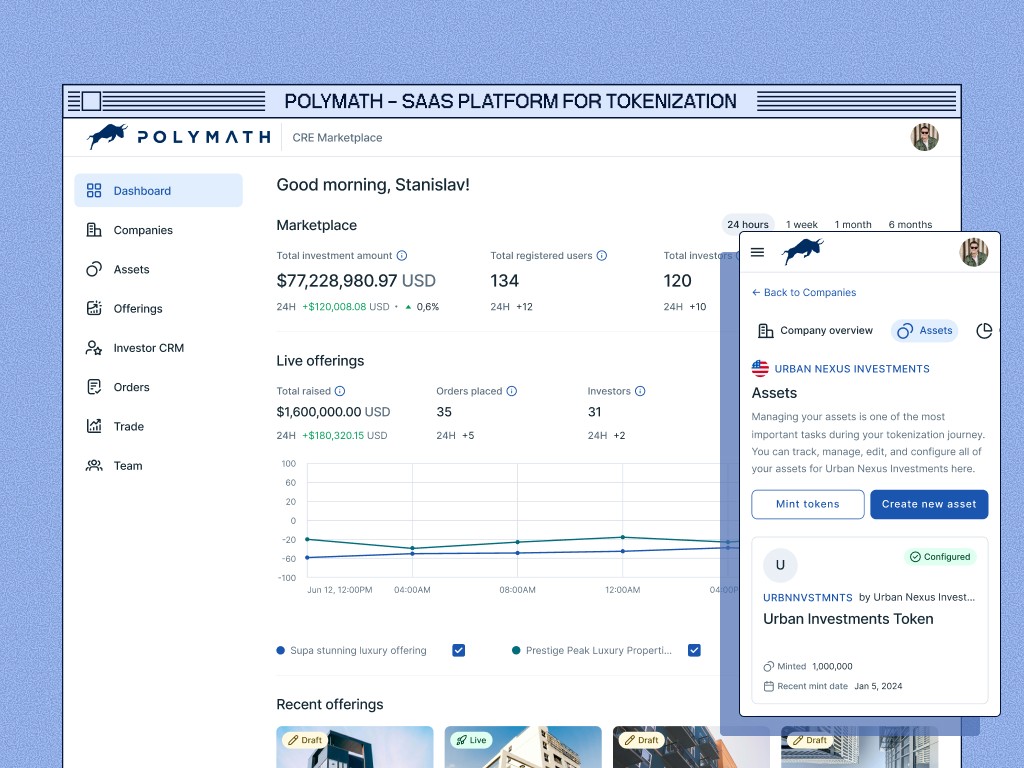Open URBNNVSTMNTS token link
The width and height of the screenshot is (1024, 768).
pyautogui.click(x=808, y=598)
